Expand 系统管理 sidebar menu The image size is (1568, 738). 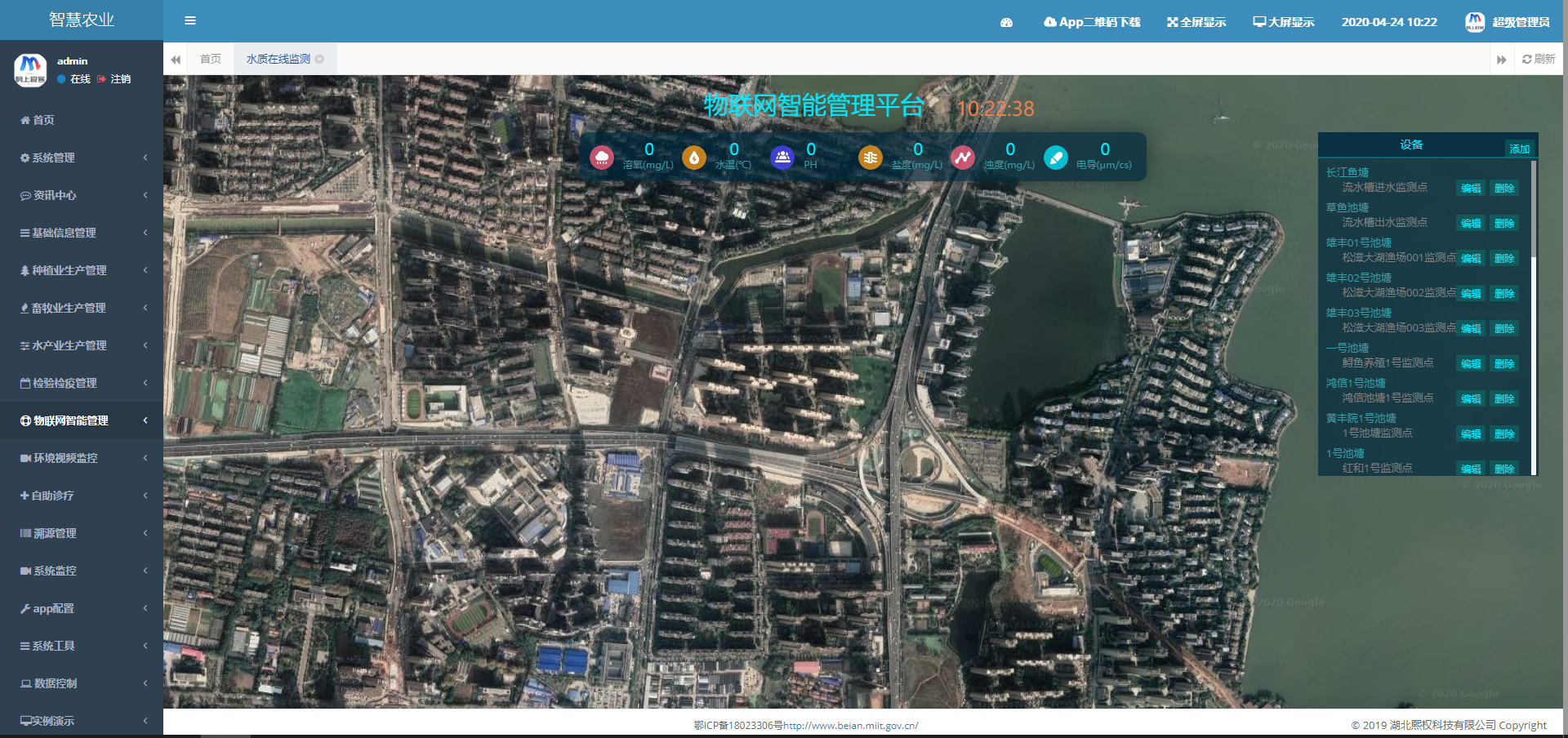click(x=82, y=158)
